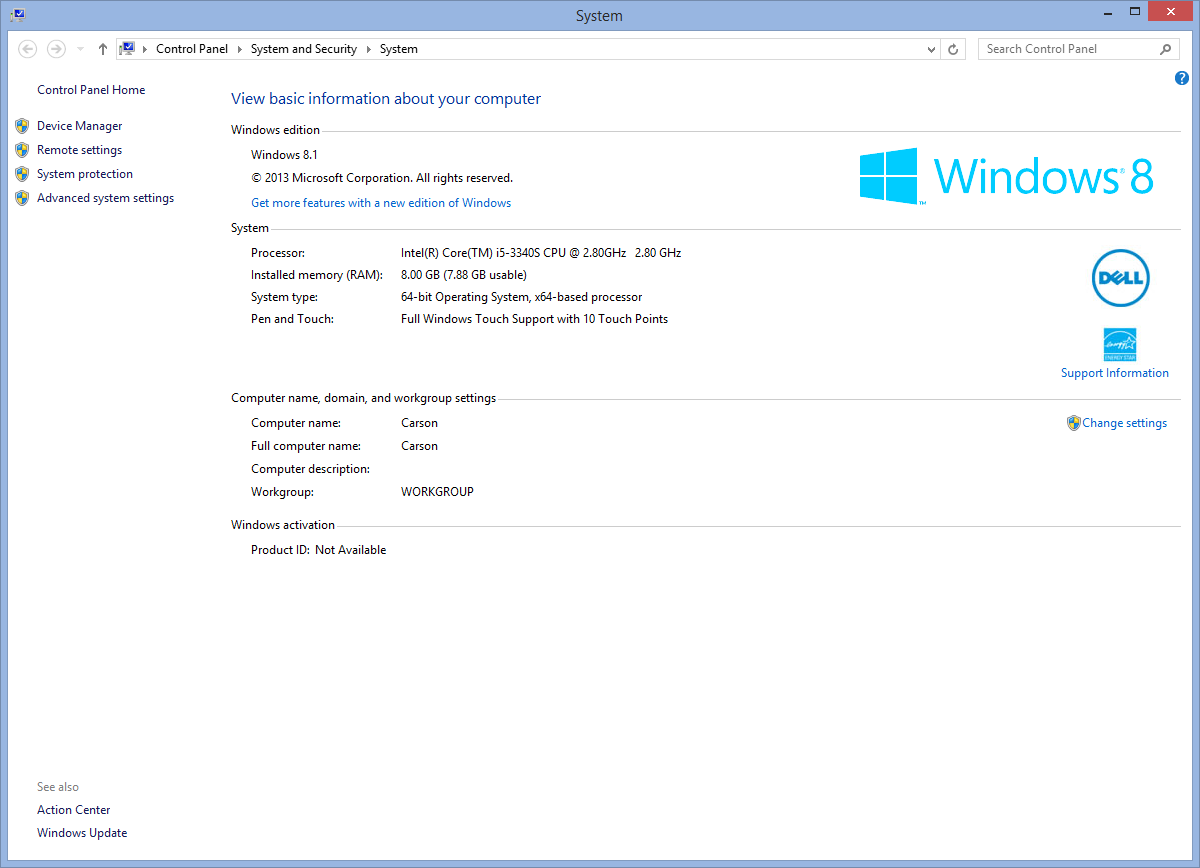Viewport: 1200px width, 868px height.
Task: Open Support Information link
Action: click(1115, 373)
